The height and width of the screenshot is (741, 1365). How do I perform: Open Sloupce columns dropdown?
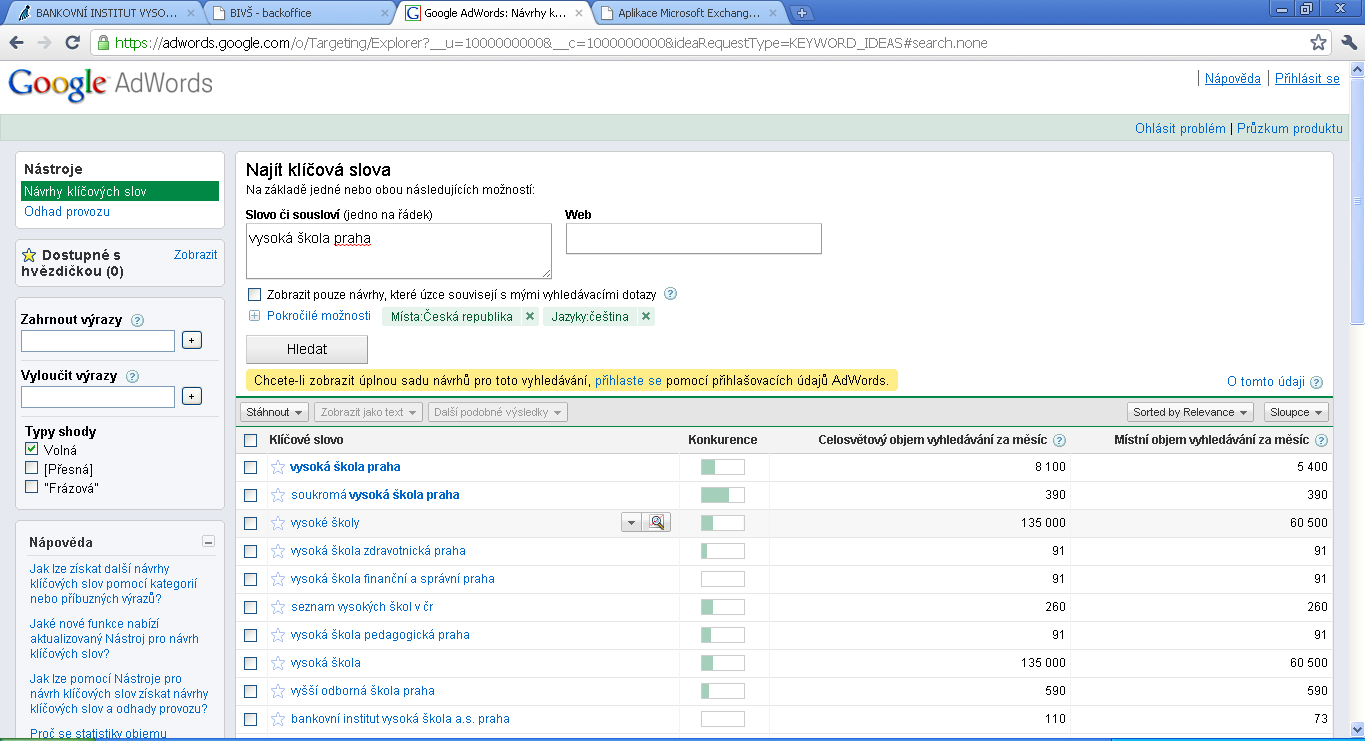point(1296,412)
